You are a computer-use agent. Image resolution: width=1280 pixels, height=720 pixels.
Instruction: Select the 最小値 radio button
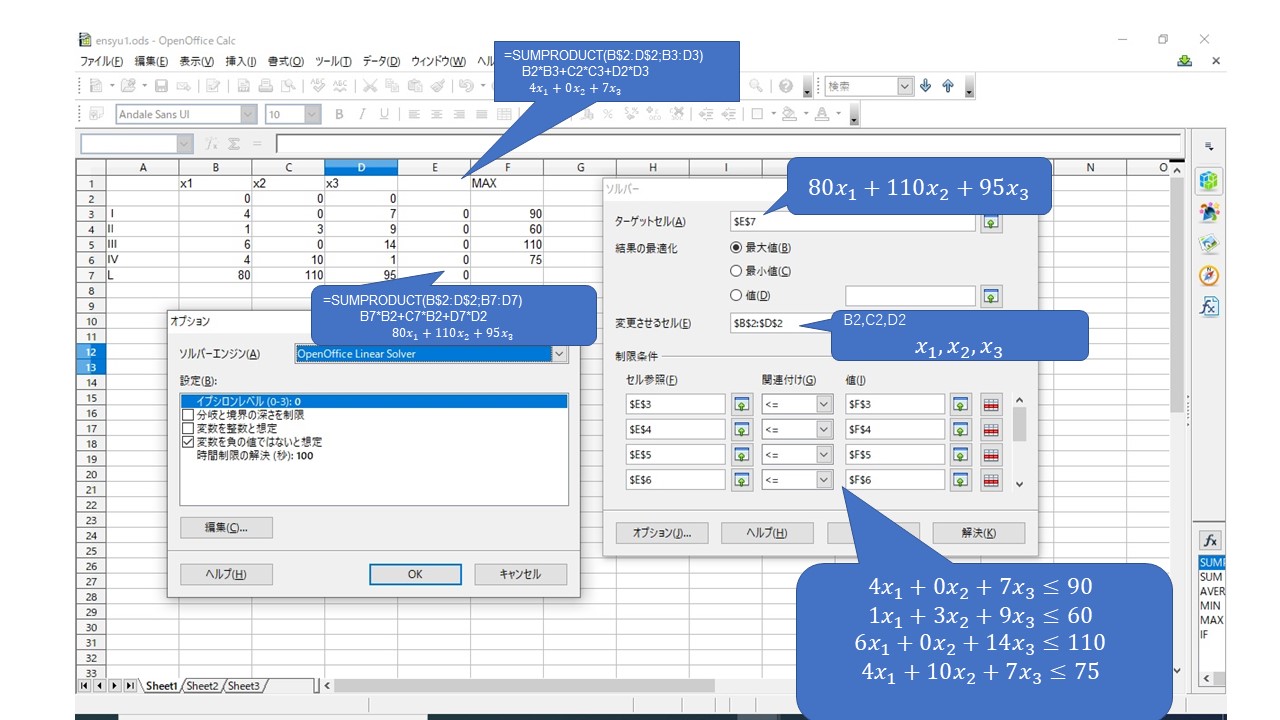[x=736, y=271]
